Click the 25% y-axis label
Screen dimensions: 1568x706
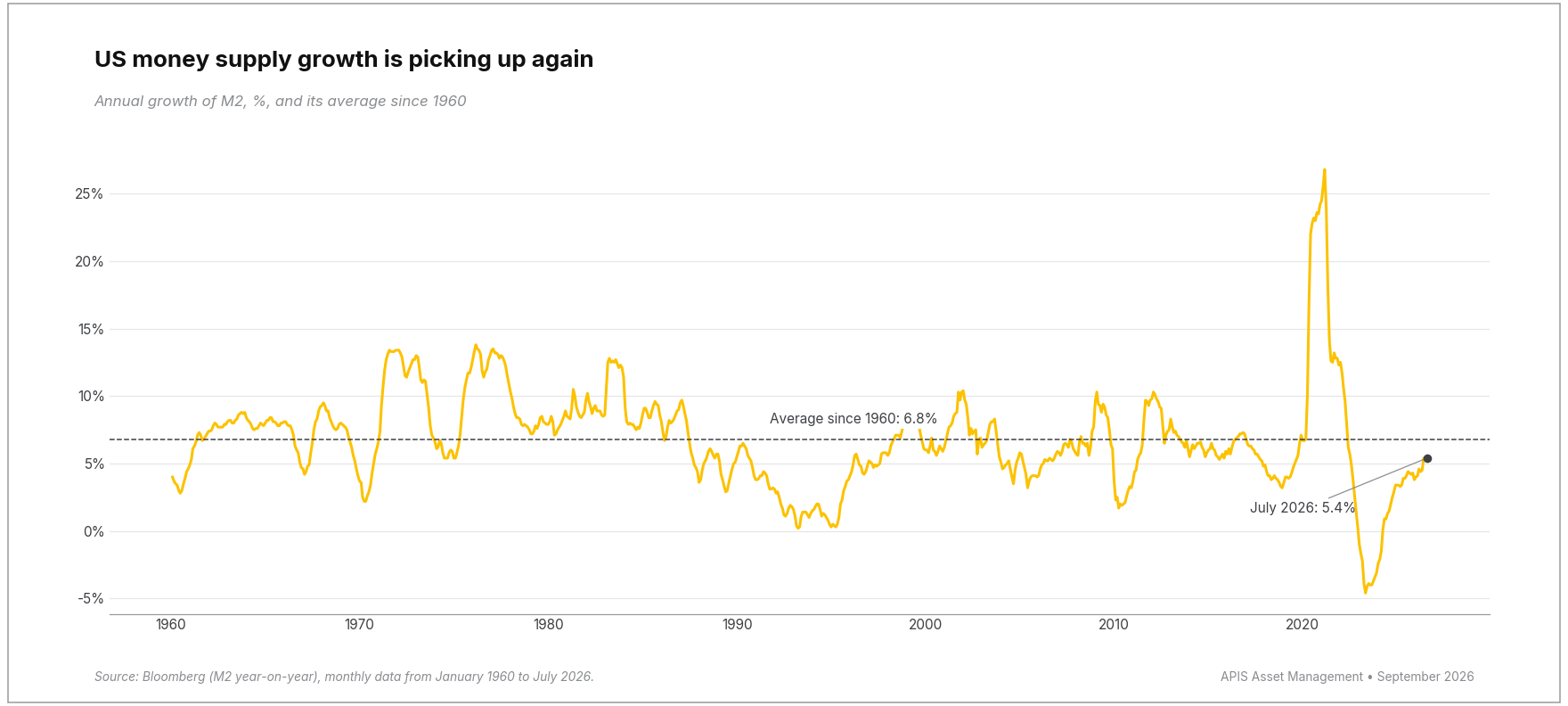click(x=89, y=193)
